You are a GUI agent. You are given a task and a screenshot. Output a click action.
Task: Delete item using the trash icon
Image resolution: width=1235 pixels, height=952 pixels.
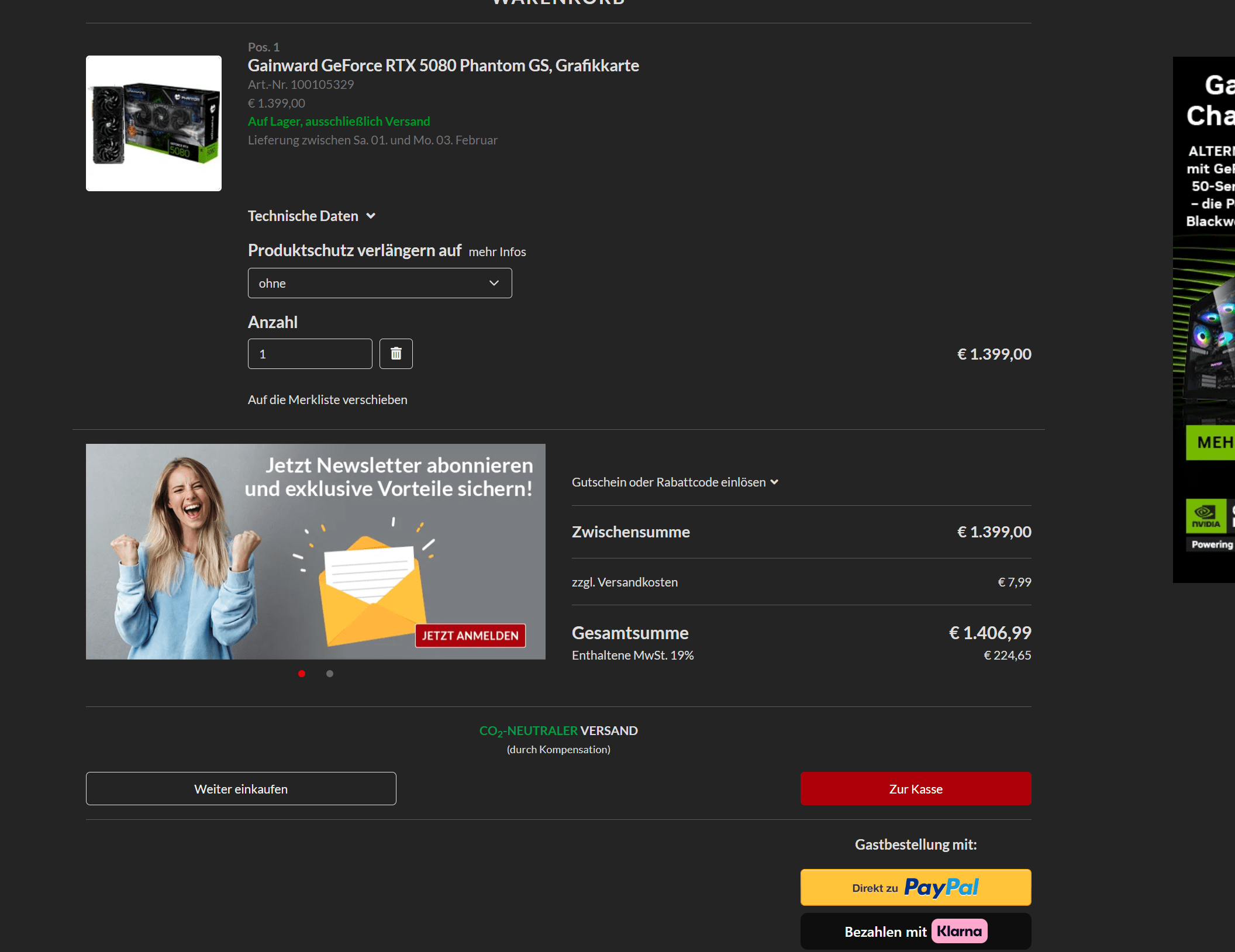click(x=396, y=354)
